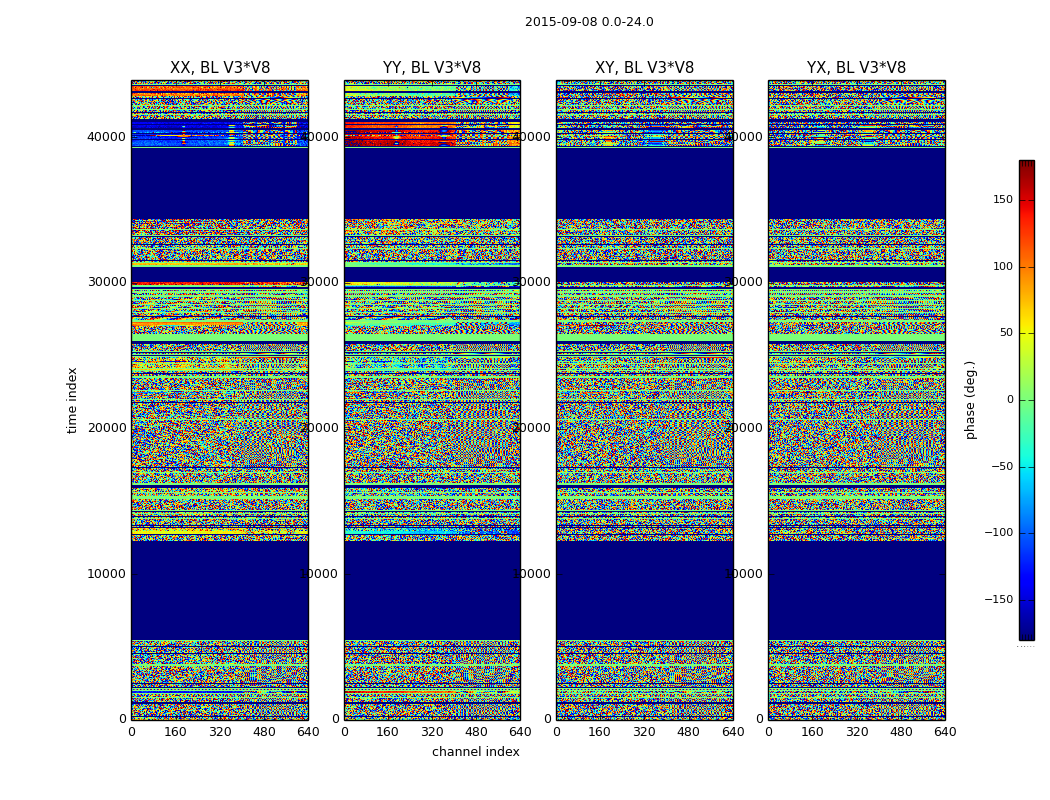Click YY panel's "320" channel tick label

tap(432, 732)
